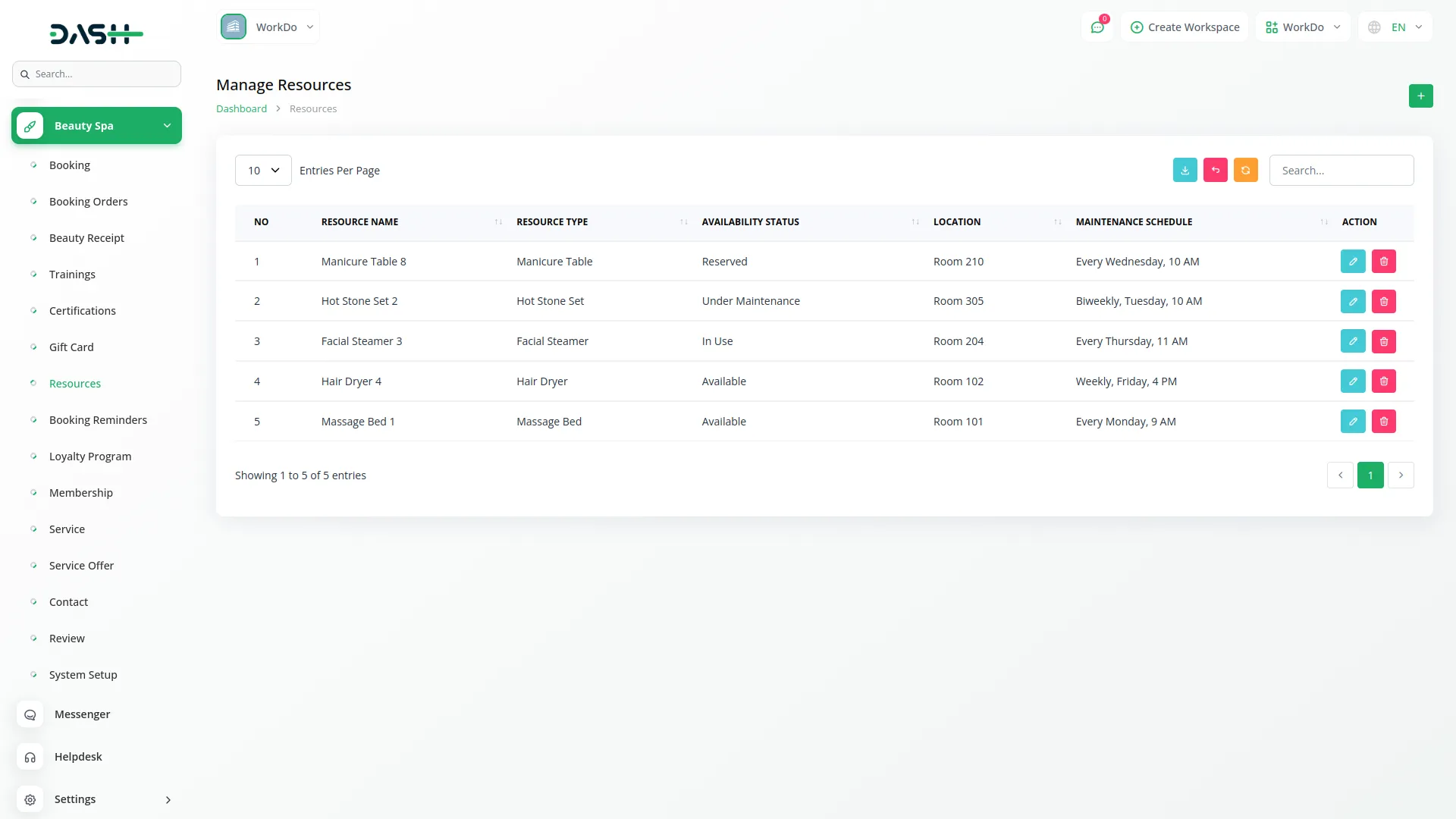The image size is (1456, 819).
Task: Edit the Manicure Table 8 resource
Action: pyautogui.click(x=1352, y=261)
